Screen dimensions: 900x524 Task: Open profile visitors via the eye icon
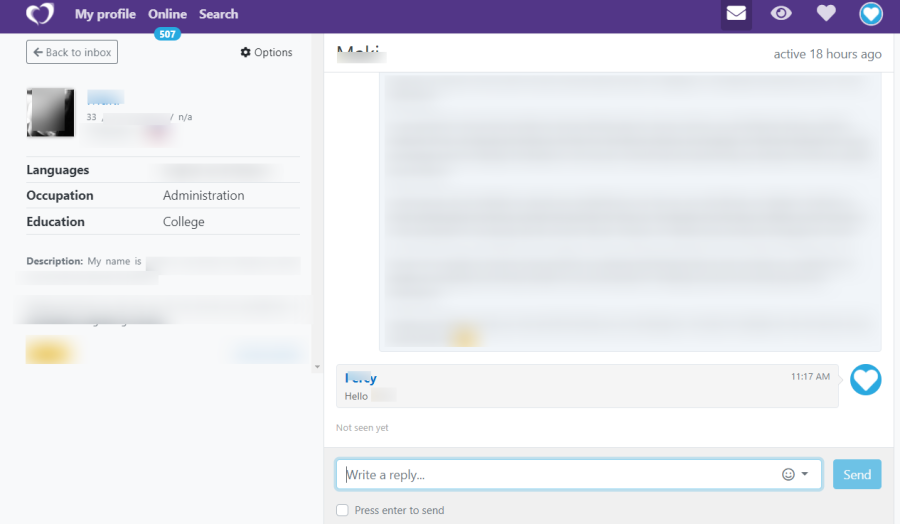tap(781, 14)
